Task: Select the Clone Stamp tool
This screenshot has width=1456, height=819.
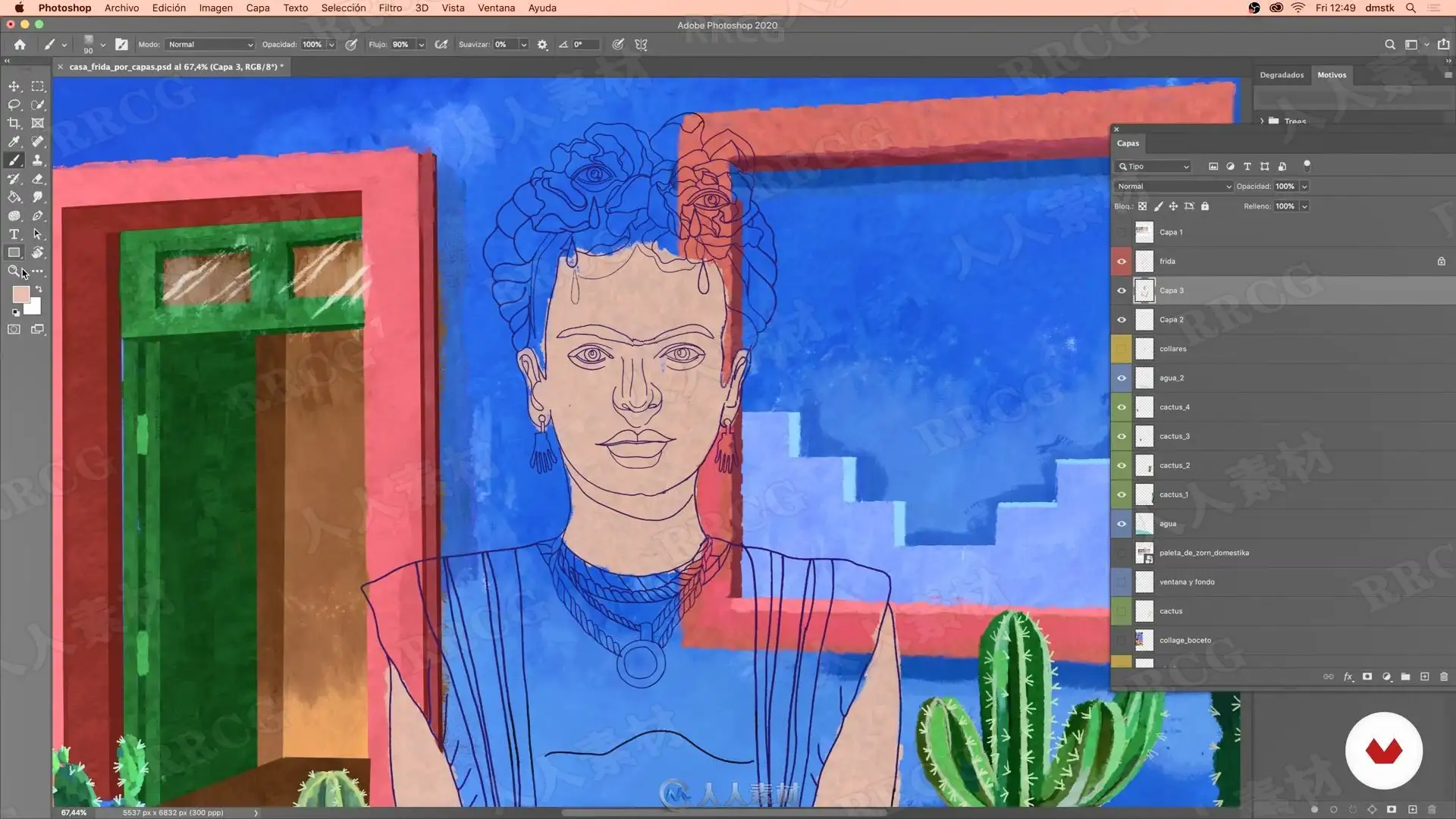Action: (38, 160)
